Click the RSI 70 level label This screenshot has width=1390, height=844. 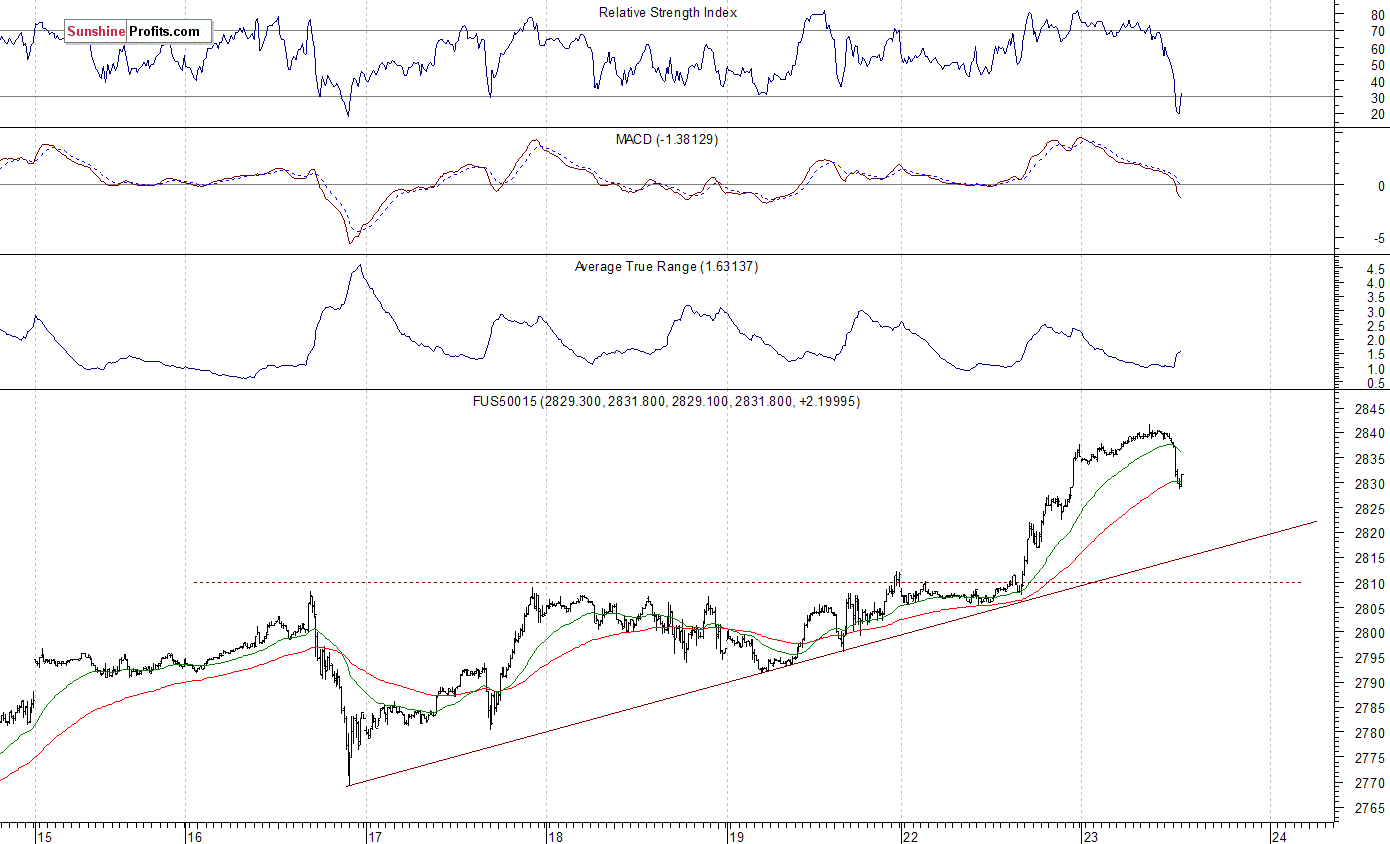[1377, 33]
